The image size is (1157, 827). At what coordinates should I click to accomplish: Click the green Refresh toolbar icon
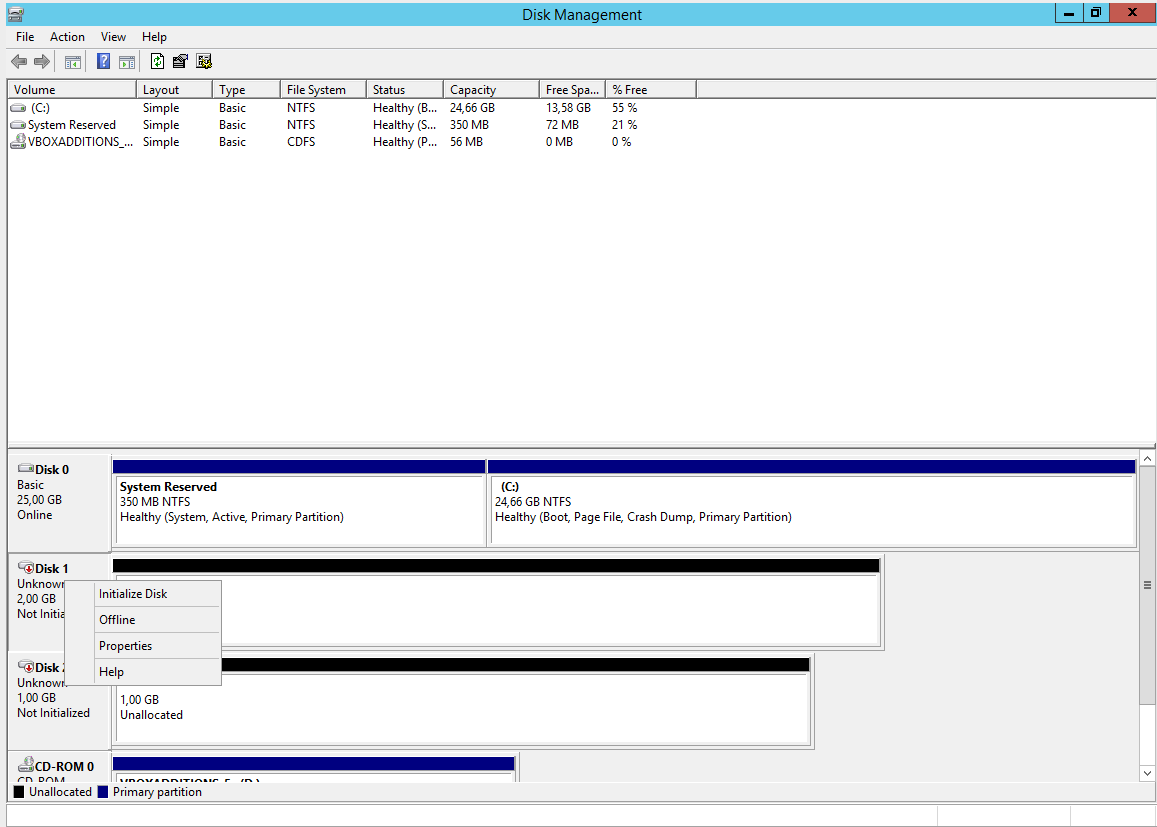coord(157,62)
